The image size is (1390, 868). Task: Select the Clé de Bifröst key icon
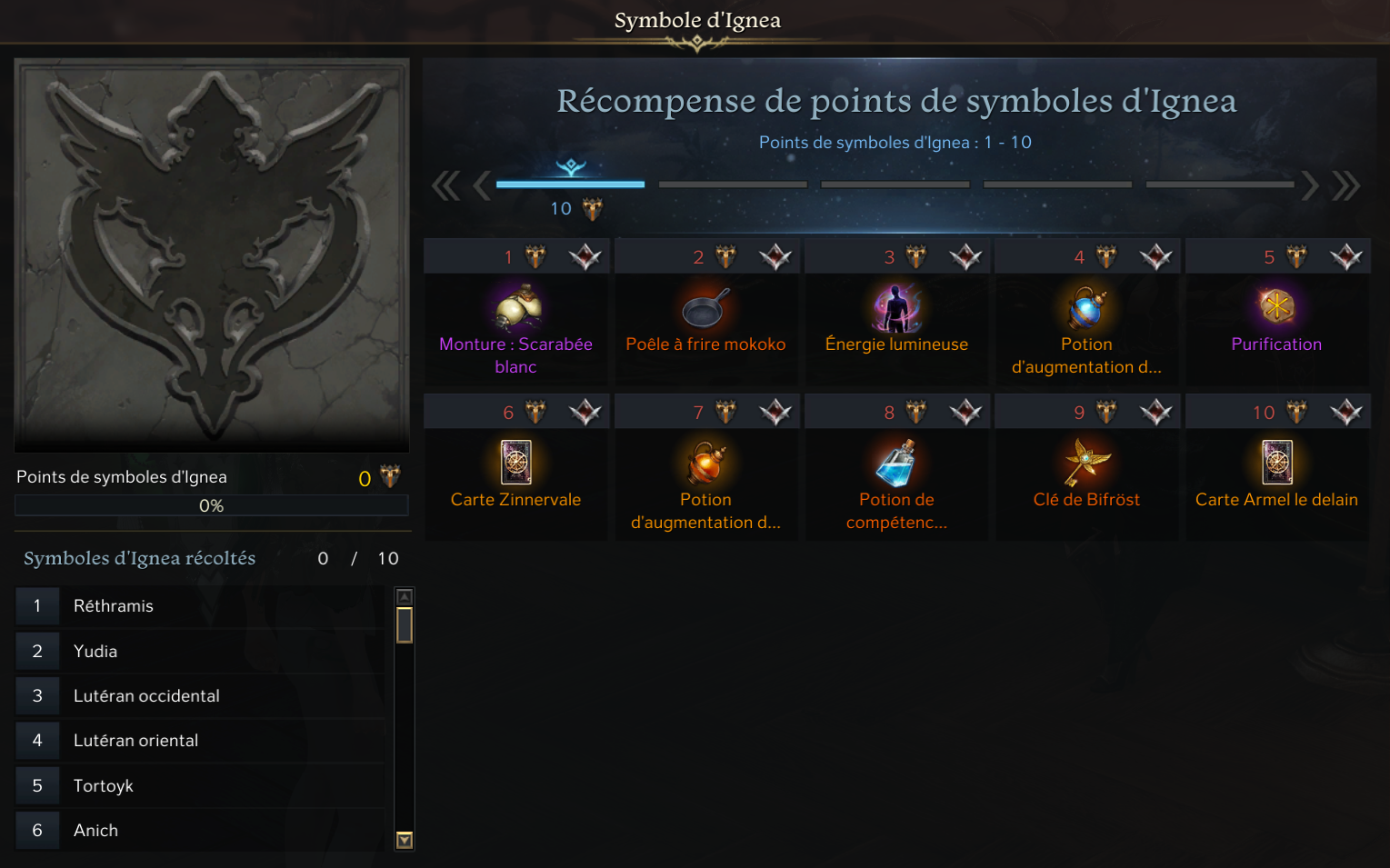coord(1086,463)
